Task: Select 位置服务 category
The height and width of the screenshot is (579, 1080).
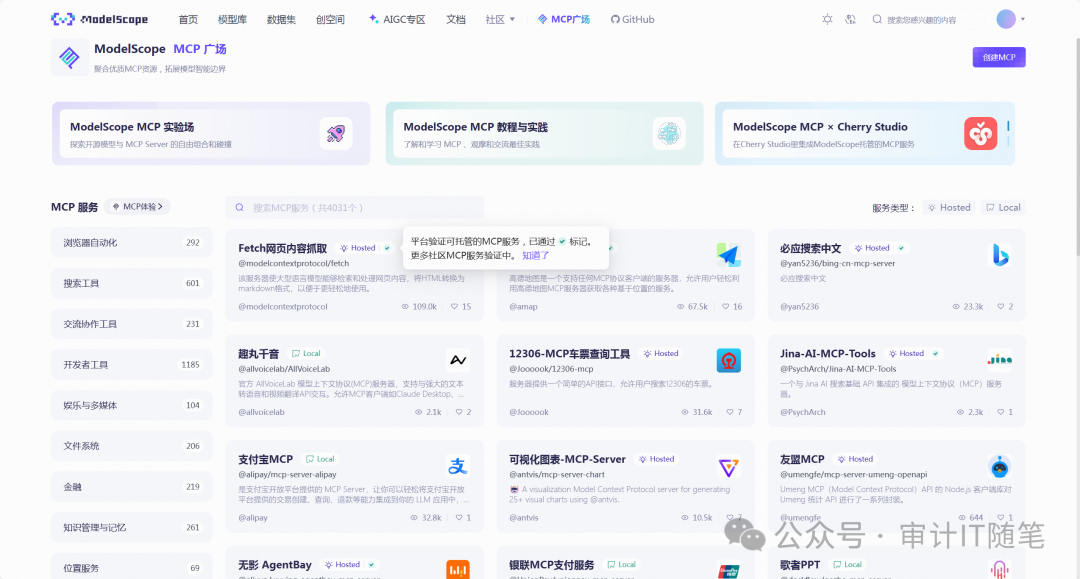Action: point(132,568)
